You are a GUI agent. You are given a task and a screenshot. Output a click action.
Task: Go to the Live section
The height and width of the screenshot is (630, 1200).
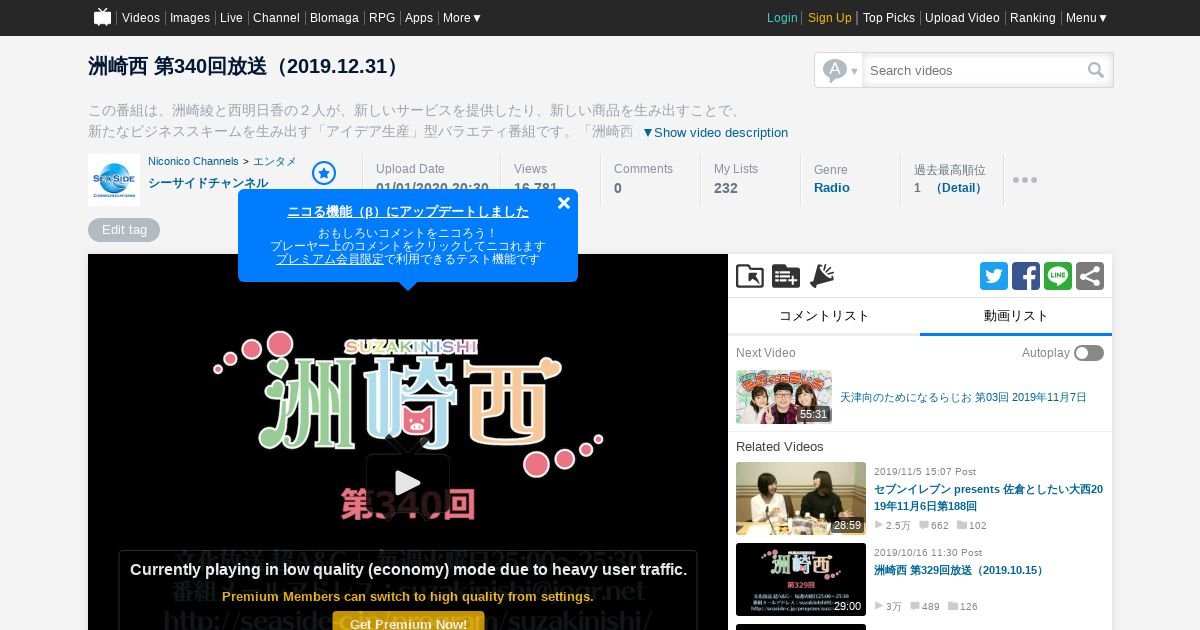(x=231, y=18)
